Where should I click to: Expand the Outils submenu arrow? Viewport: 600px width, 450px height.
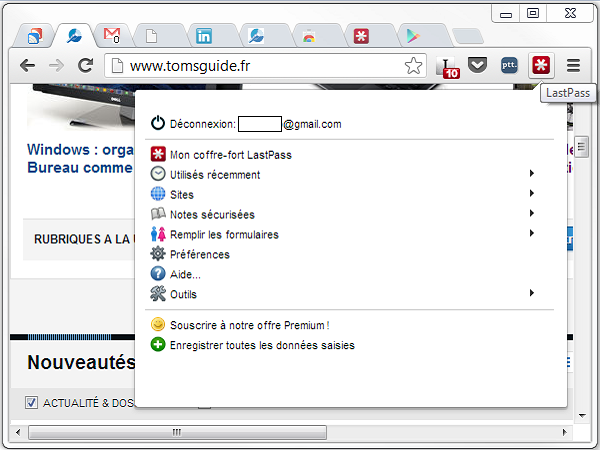coord(532,293)
